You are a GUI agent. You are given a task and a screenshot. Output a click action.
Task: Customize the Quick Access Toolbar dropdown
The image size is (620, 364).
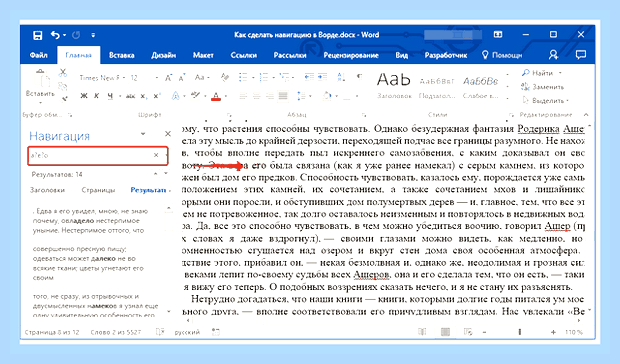[x=93, y=35]
